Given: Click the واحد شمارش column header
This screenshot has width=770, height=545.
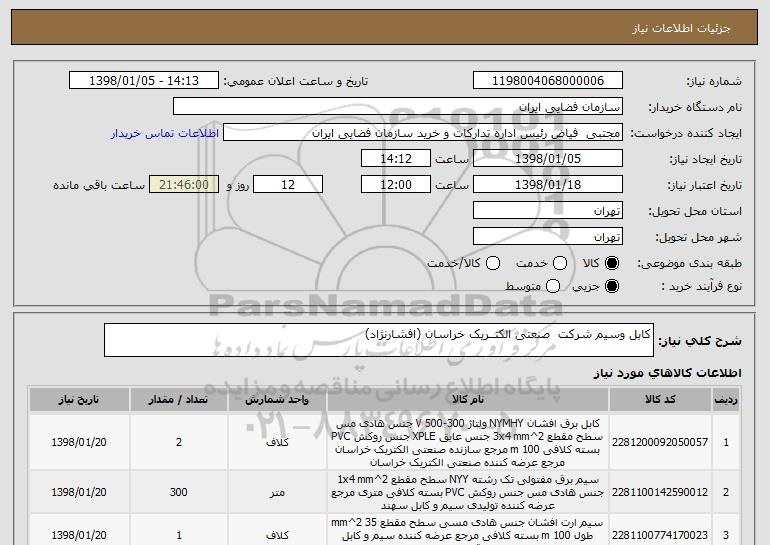Looking at the screenshot, I should [277, 399].
